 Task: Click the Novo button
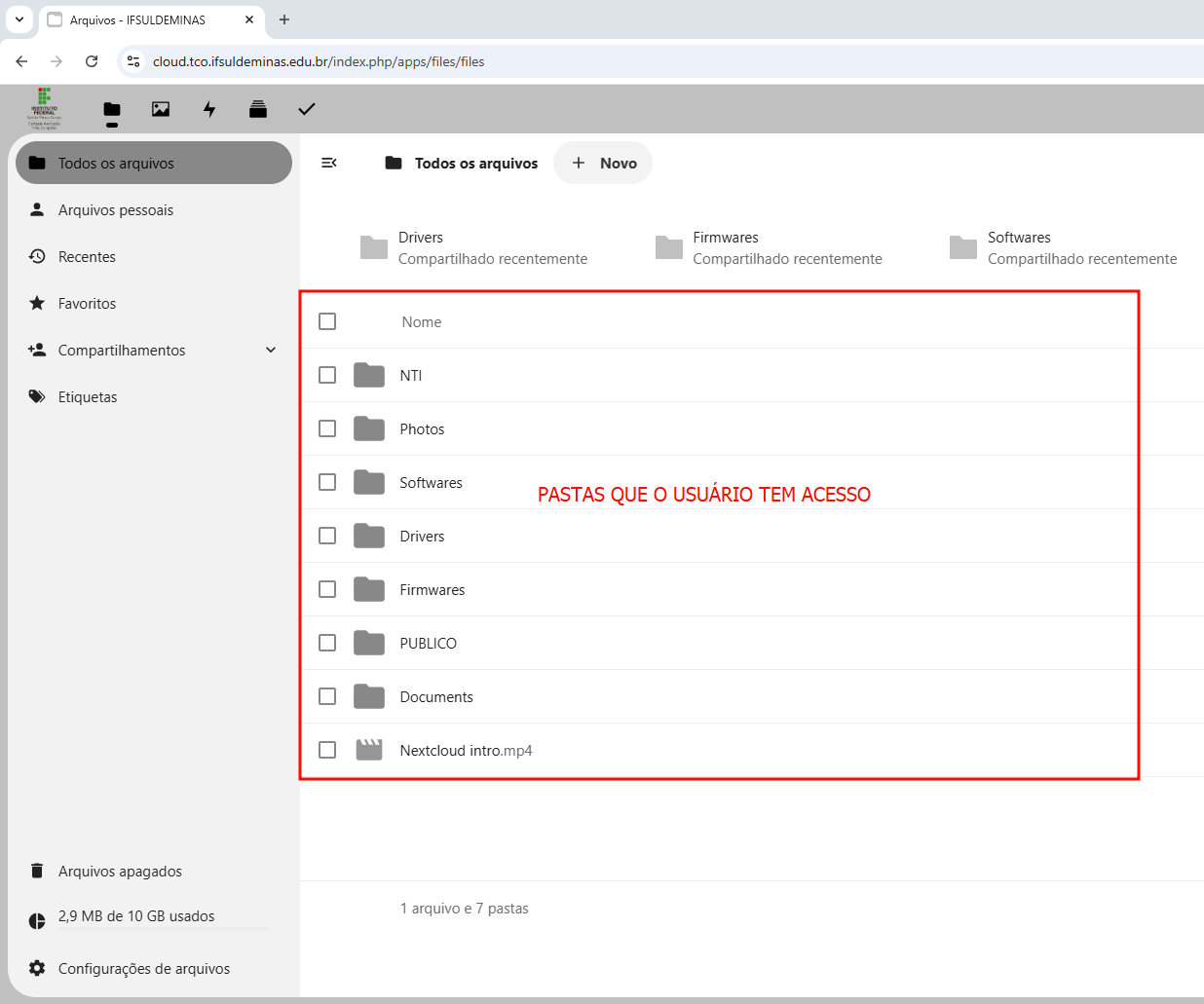point(603,163)
